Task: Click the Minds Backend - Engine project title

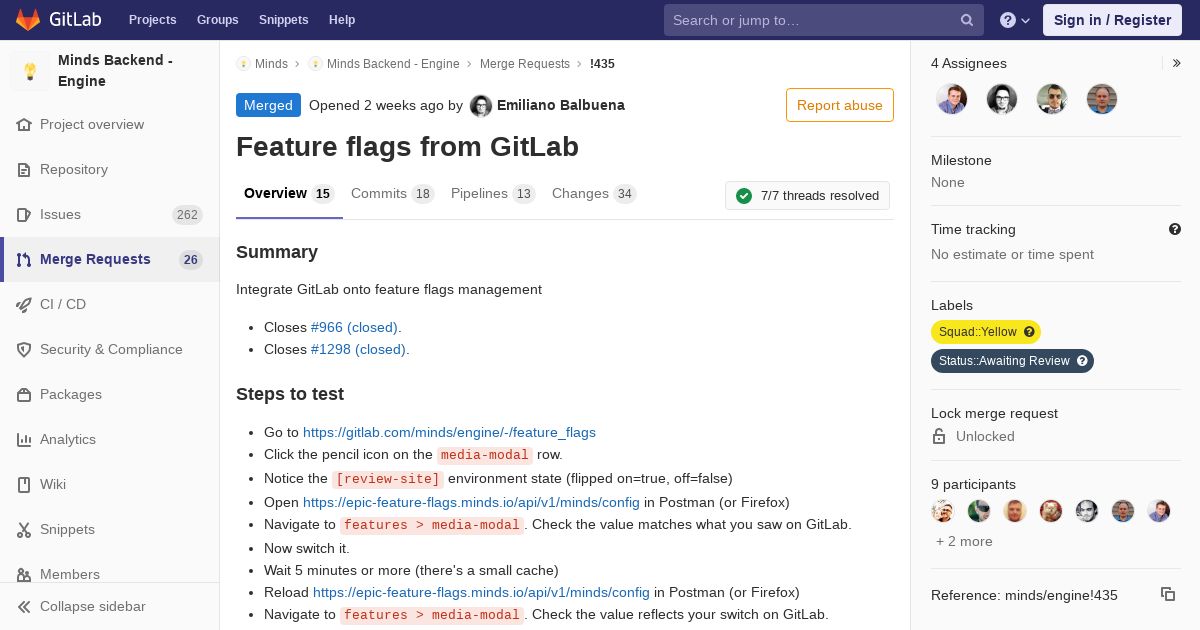Action: coord(115,71)
